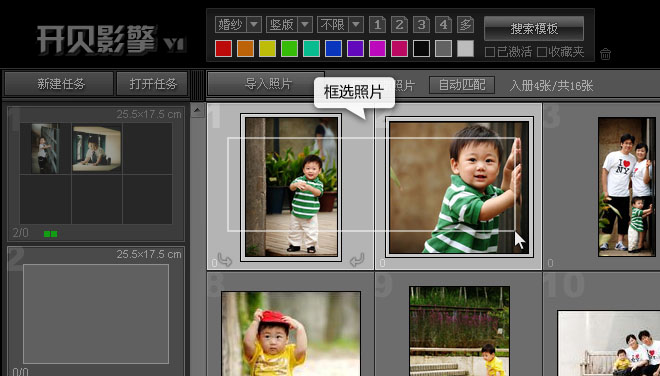Screen dimensions: 660x376
Task: Click the trash bin icon
Action: (605, 54)
